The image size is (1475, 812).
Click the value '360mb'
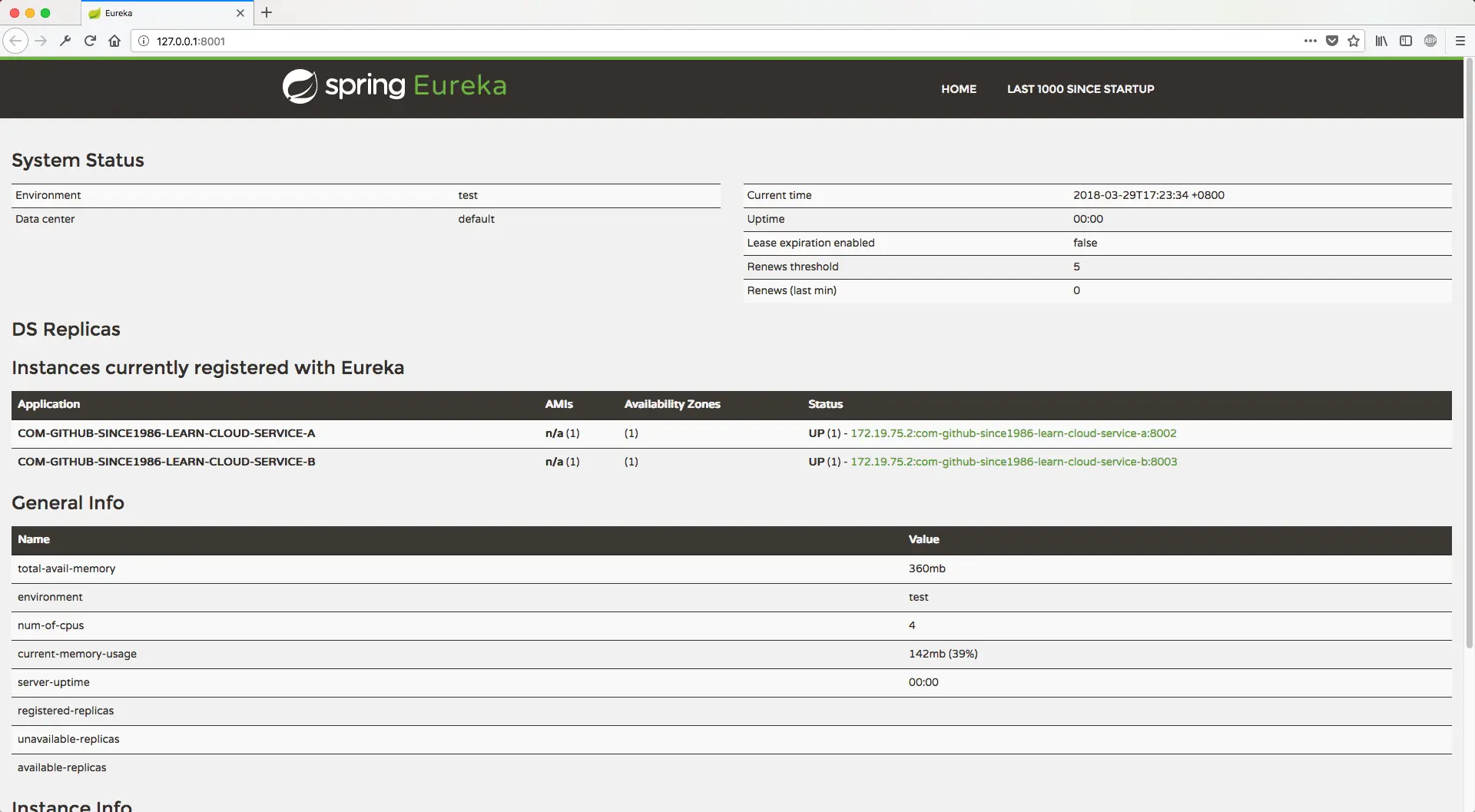point(926,568)
